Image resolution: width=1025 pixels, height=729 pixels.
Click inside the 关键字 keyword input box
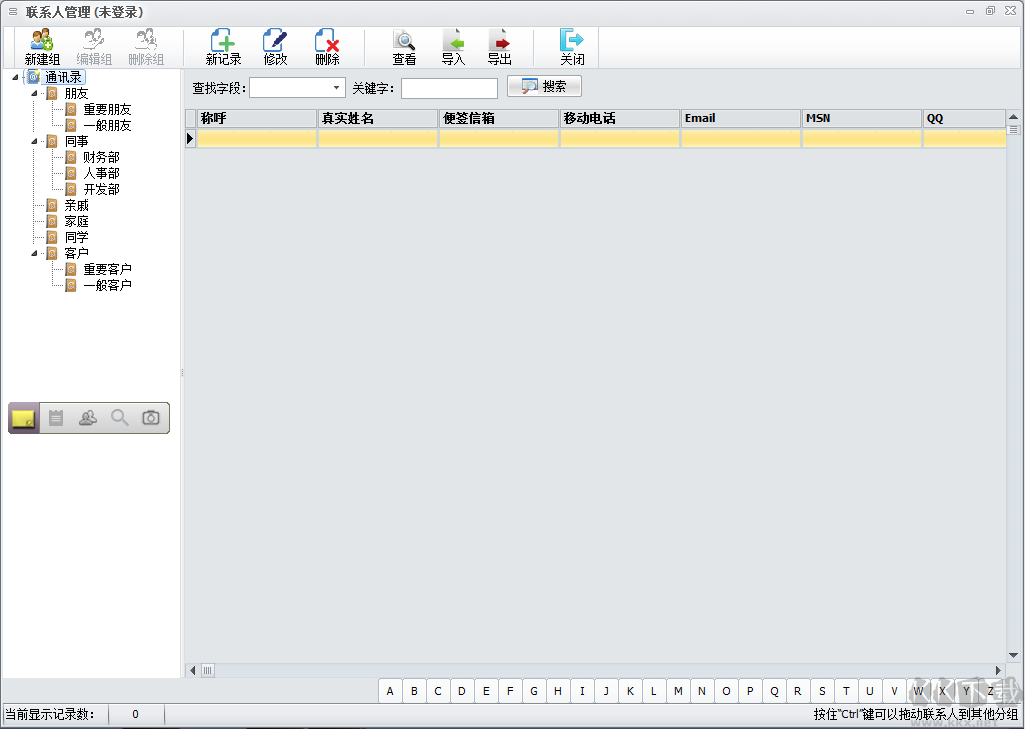click(x=448, y=87)
